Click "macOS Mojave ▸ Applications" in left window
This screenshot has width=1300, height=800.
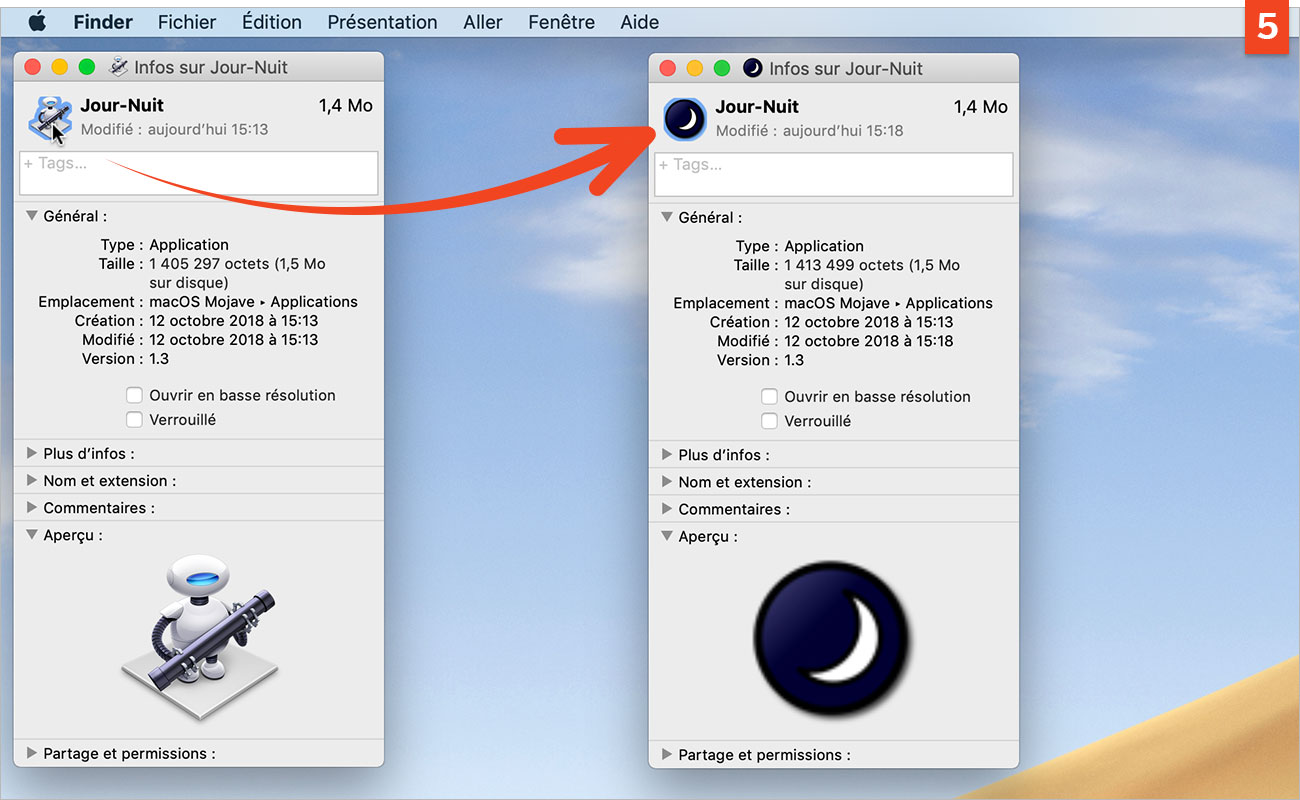click(253, 301)
